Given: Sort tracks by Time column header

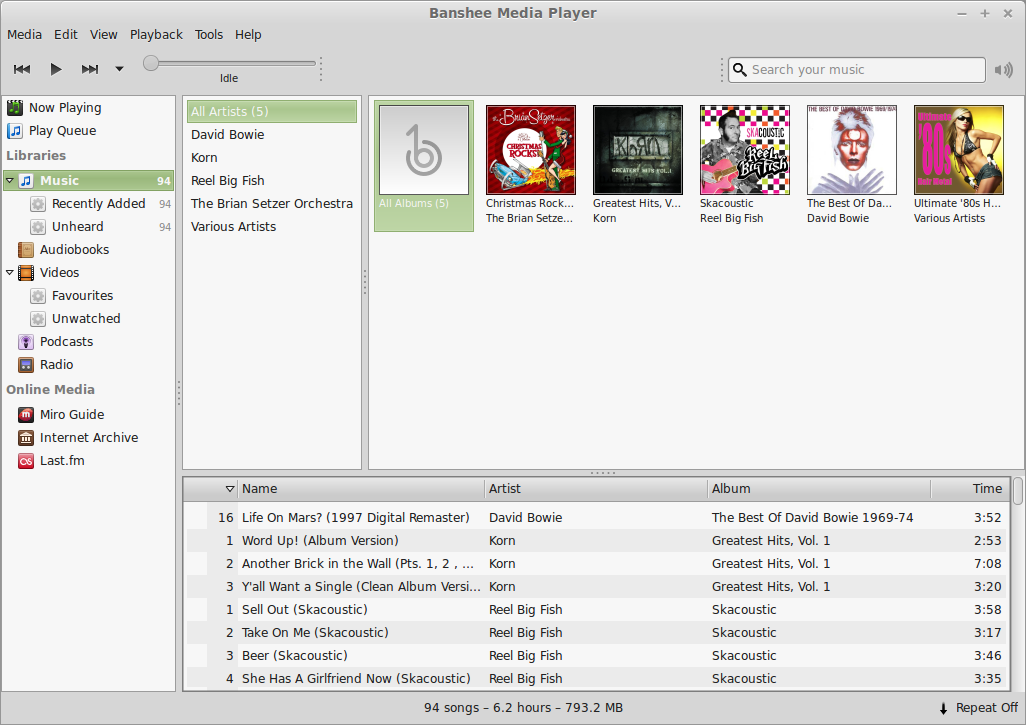Looking at the screenshot, I should tap(968, 489).
